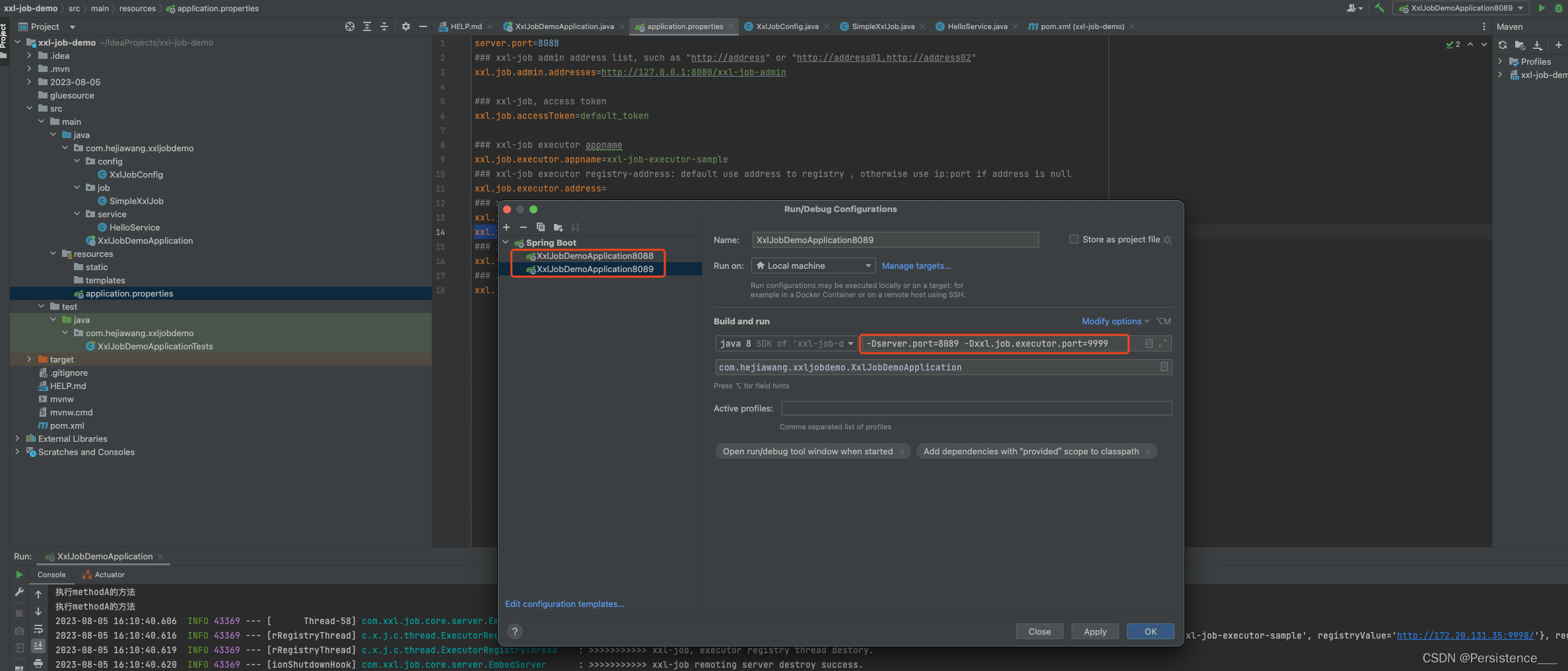This screenshot has height=671, width=1568.
Task: Click the move-to-new-folder icon in dialog toolbar
Action: click(x=558, y=227)
